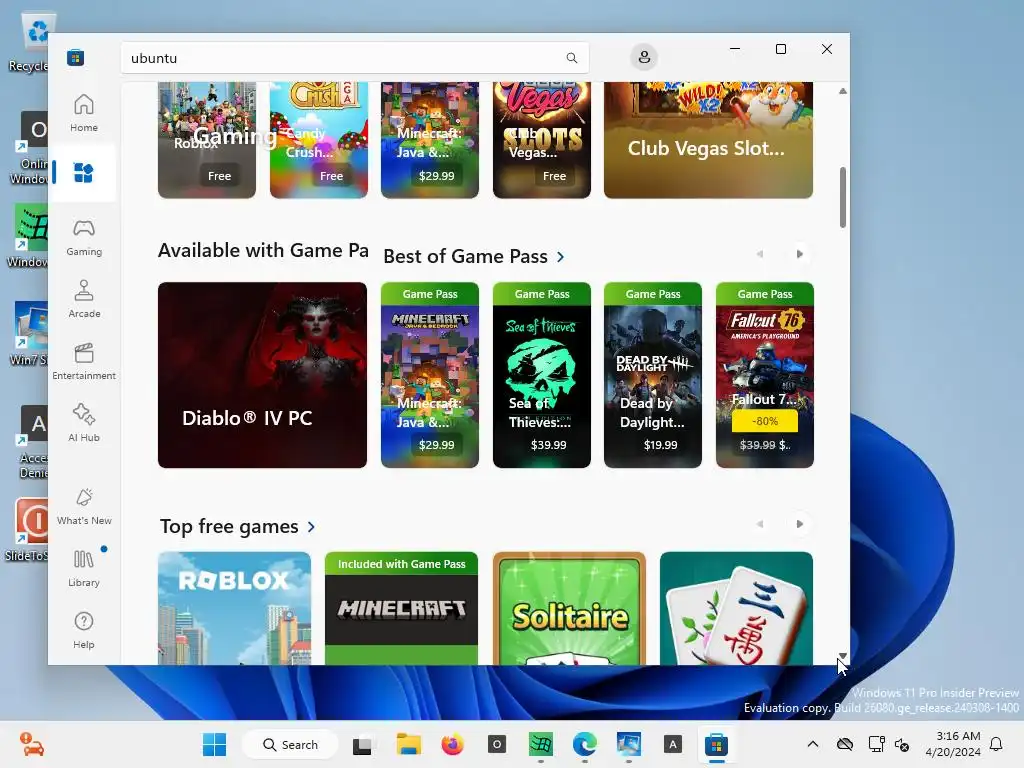View What's New in the sidebar
This screenshot has height=768, width=1024.
click(84, 506)
